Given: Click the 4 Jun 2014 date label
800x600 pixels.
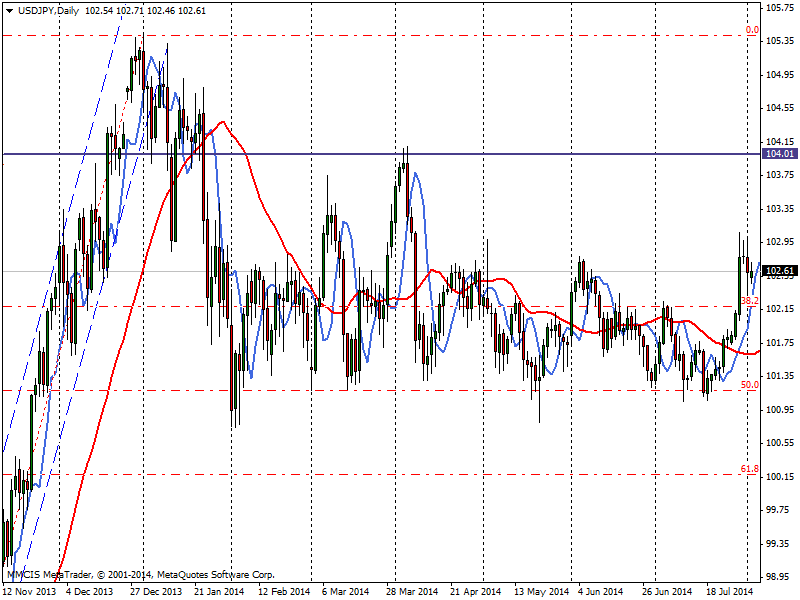Looking at the screenshot, I should coord(601,591).
